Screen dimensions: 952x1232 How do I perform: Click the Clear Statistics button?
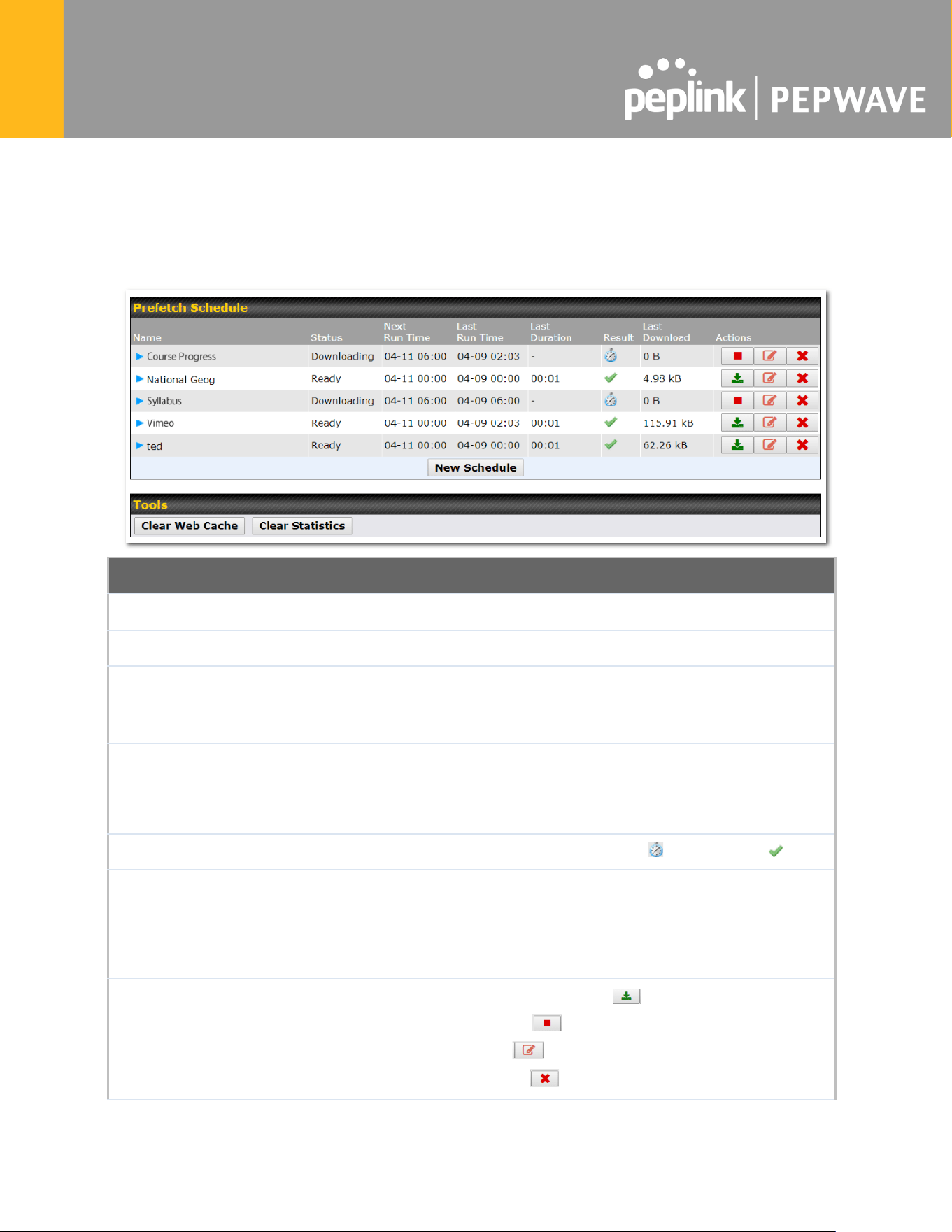click(302, 526)
